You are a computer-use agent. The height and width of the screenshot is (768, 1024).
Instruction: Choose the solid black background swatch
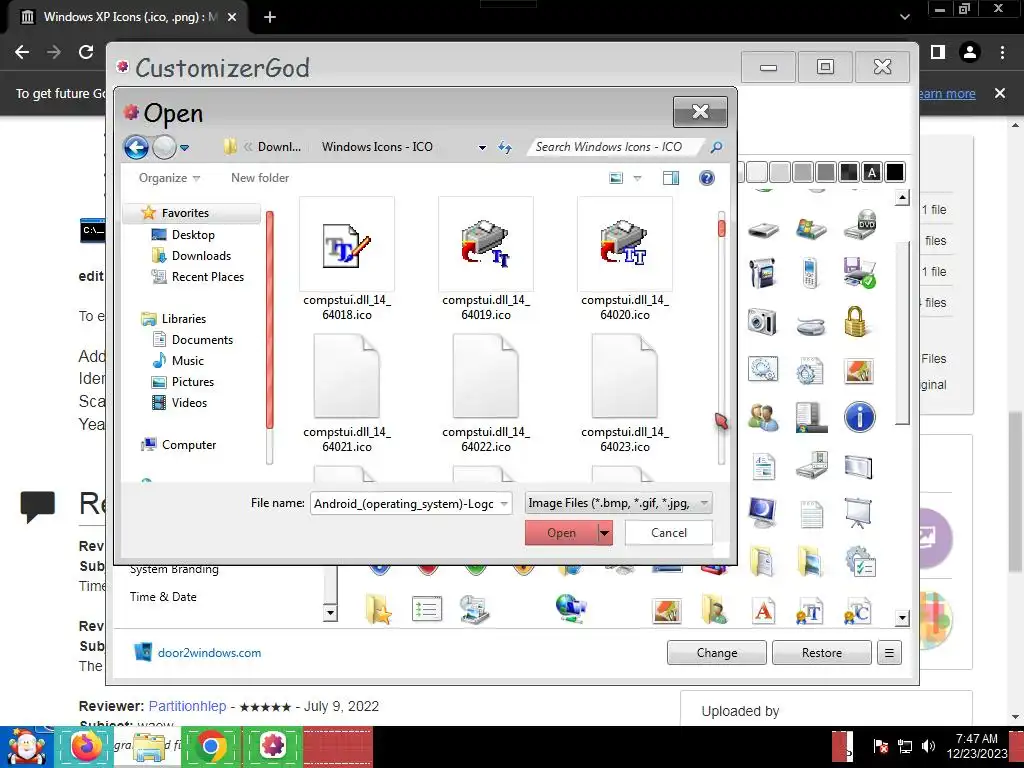point(895,172)
